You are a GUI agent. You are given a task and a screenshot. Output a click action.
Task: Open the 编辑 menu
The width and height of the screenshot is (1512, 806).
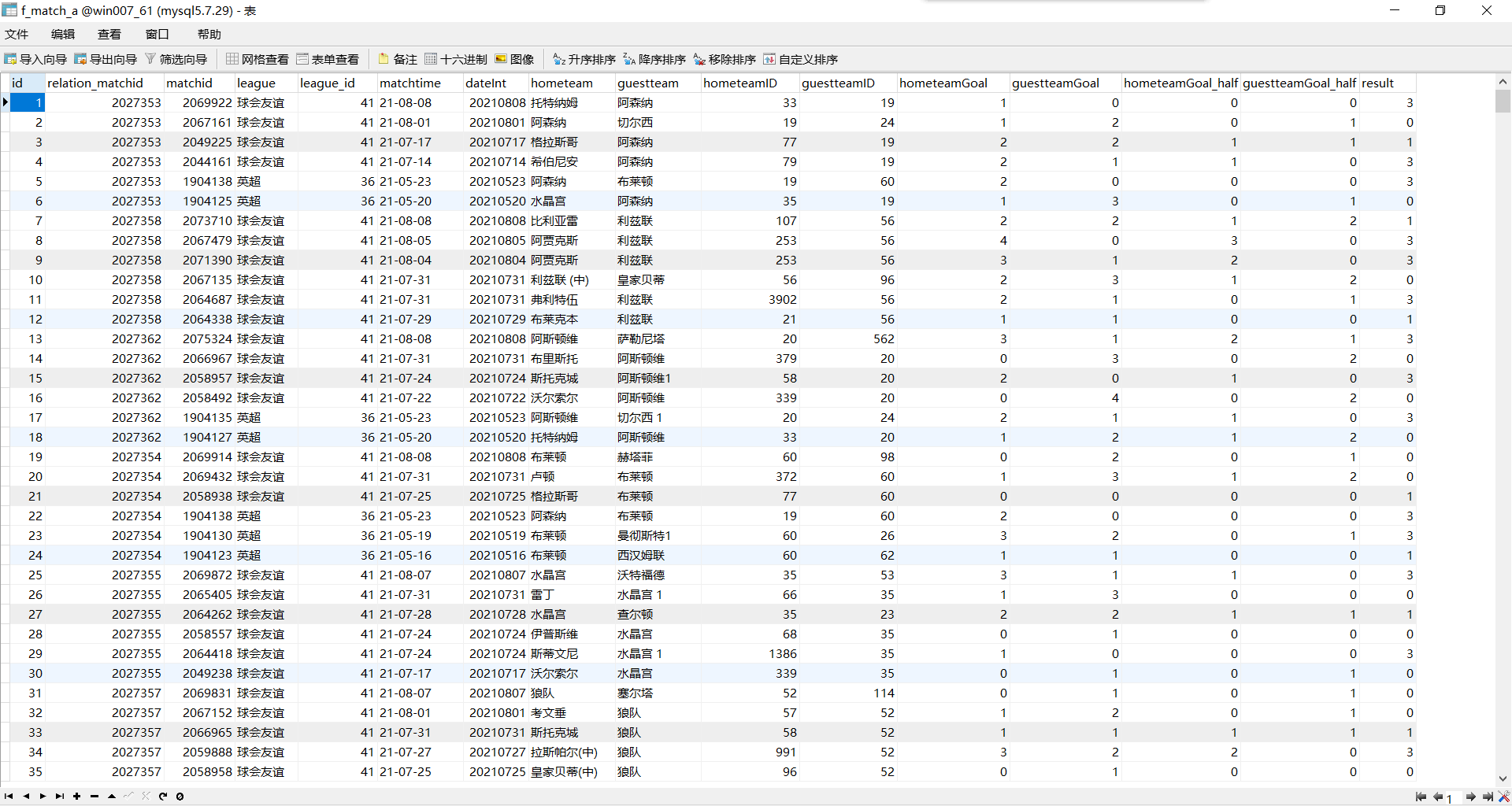63,34
